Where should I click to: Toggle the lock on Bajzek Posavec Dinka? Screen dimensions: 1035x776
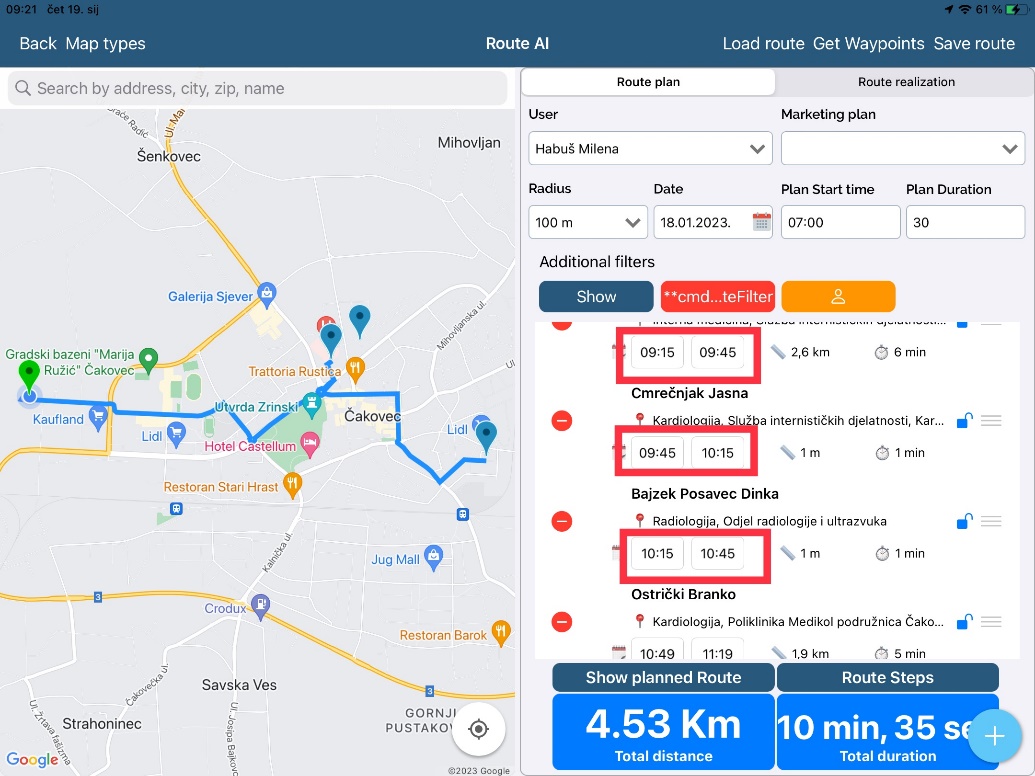pos(963,521)
